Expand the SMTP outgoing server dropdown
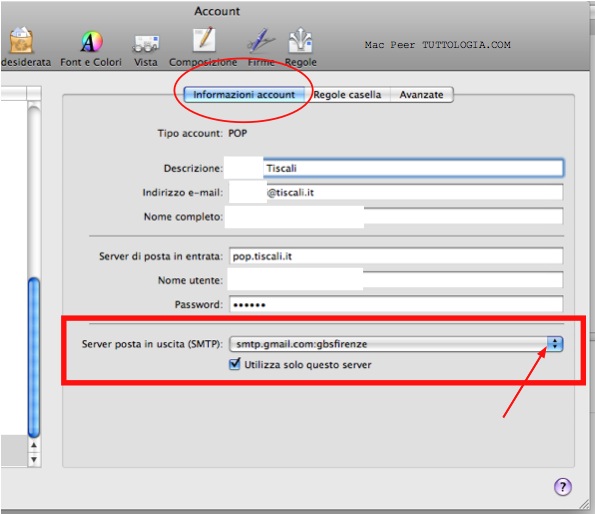 pos(555,344)
